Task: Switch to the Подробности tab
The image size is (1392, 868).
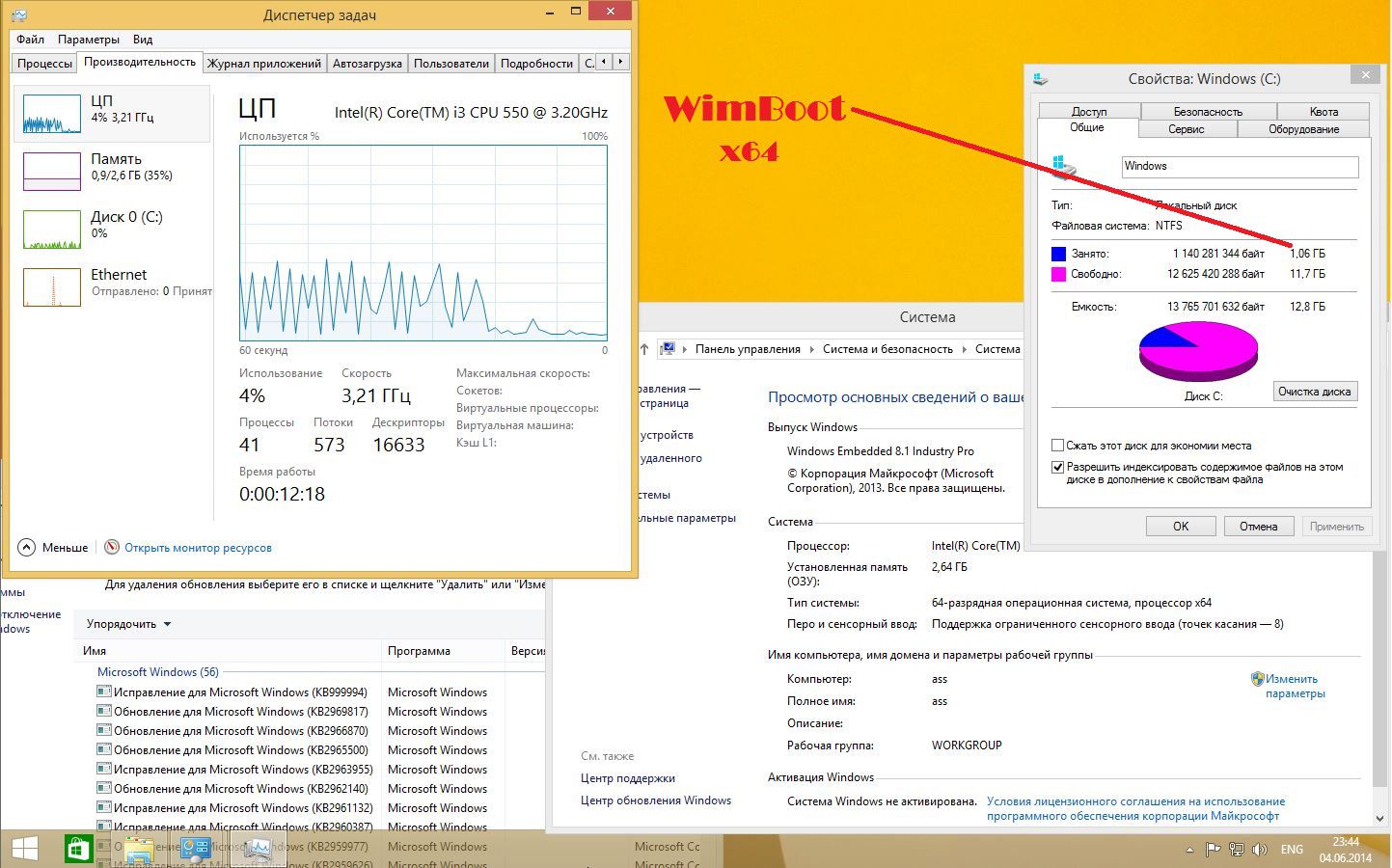Action: pos(536,63)
